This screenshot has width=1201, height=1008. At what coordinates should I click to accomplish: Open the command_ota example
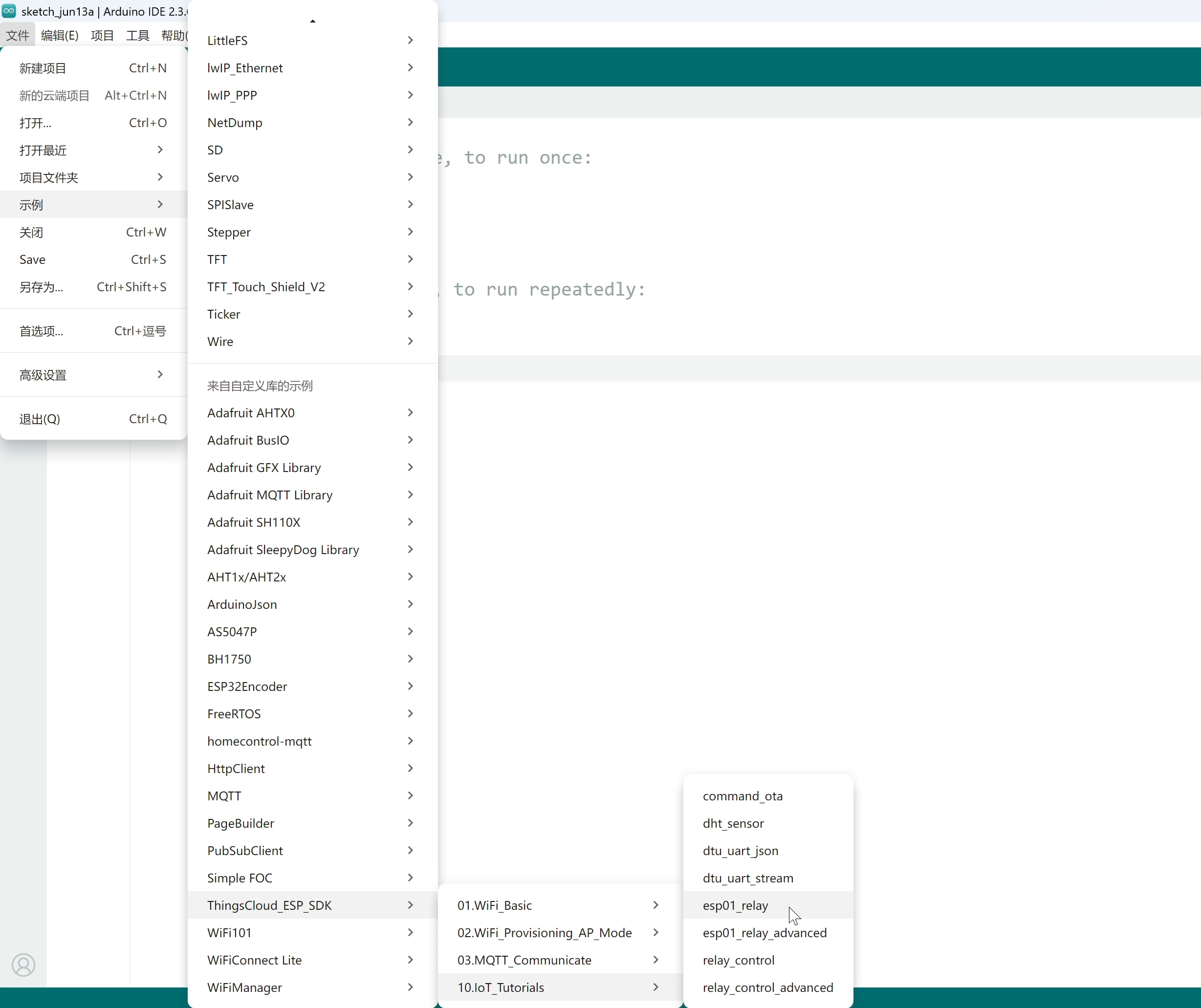tap(768, 796)
